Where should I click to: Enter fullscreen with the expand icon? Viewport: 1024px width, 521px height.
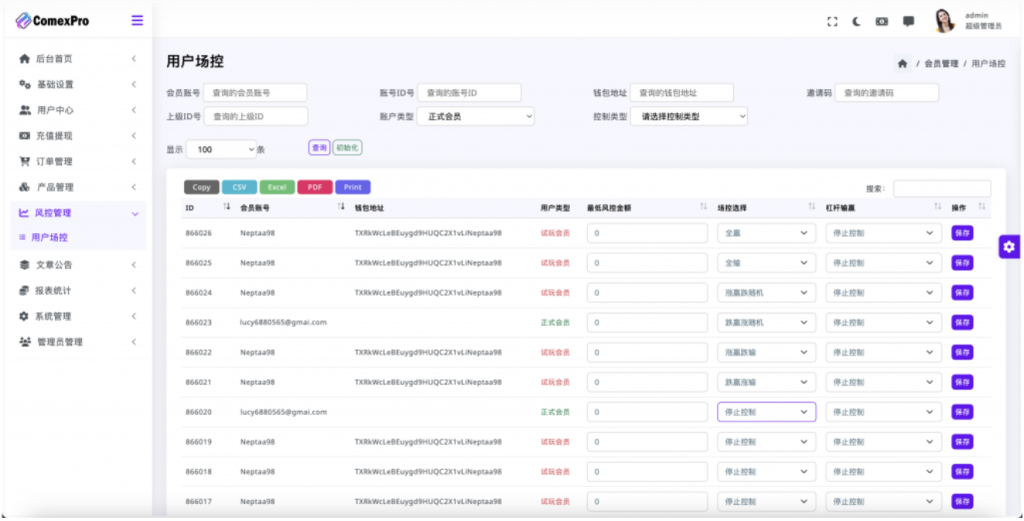pos(832,22)
